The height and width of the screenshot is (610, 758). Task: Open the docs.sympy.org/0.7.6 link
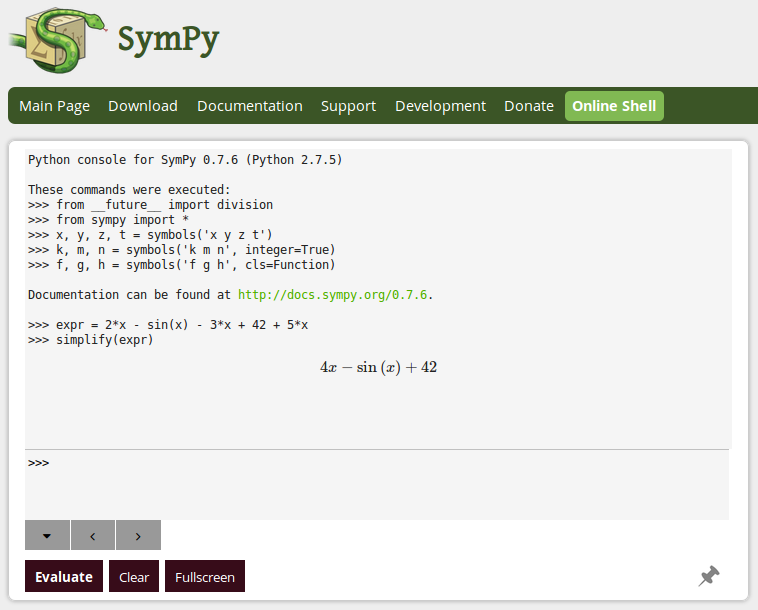click(333, 295)
